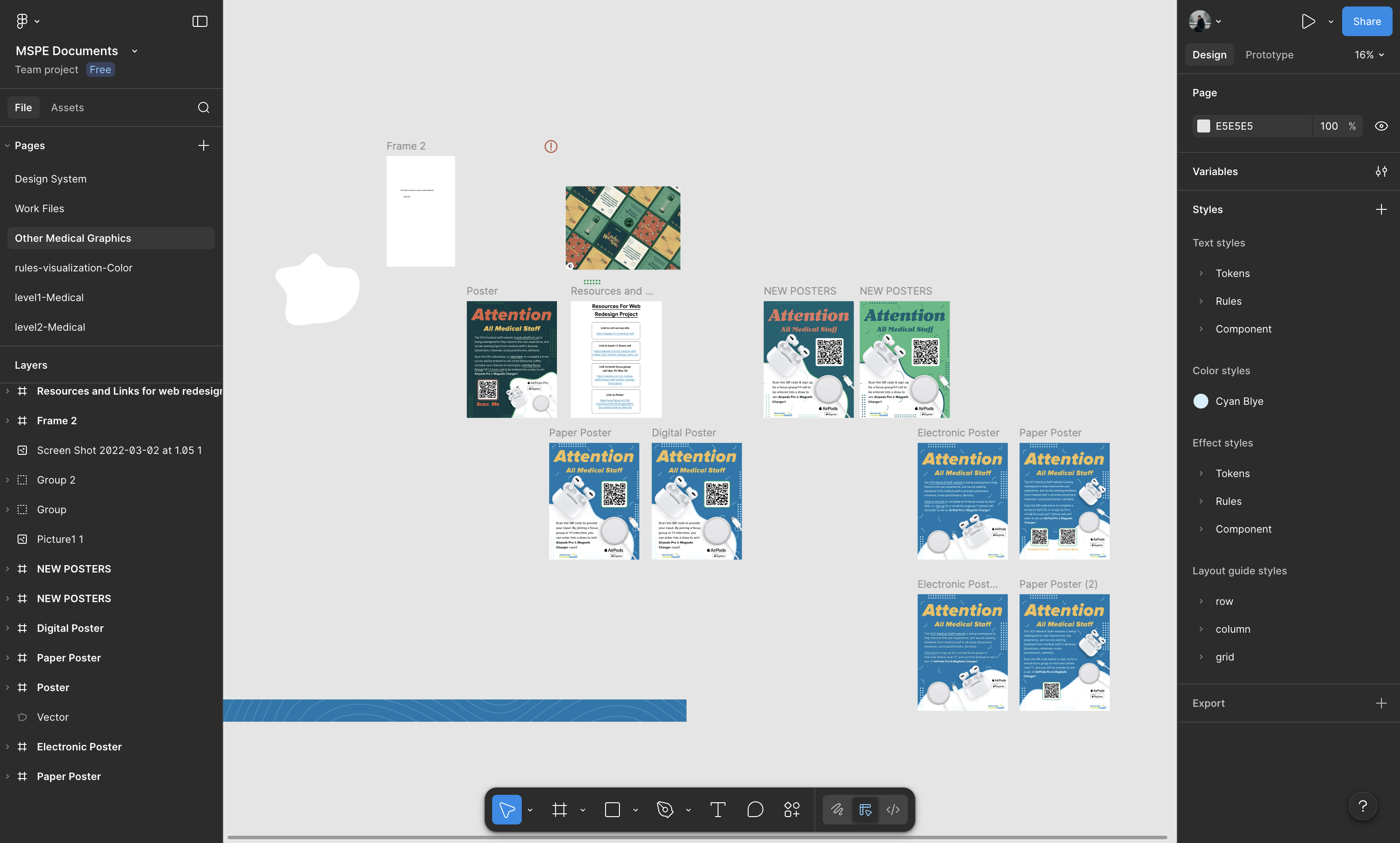Switch to the Design tab
Image resolution: width=1400 pixels, height=843 pixels.
tap(1209, 55)
